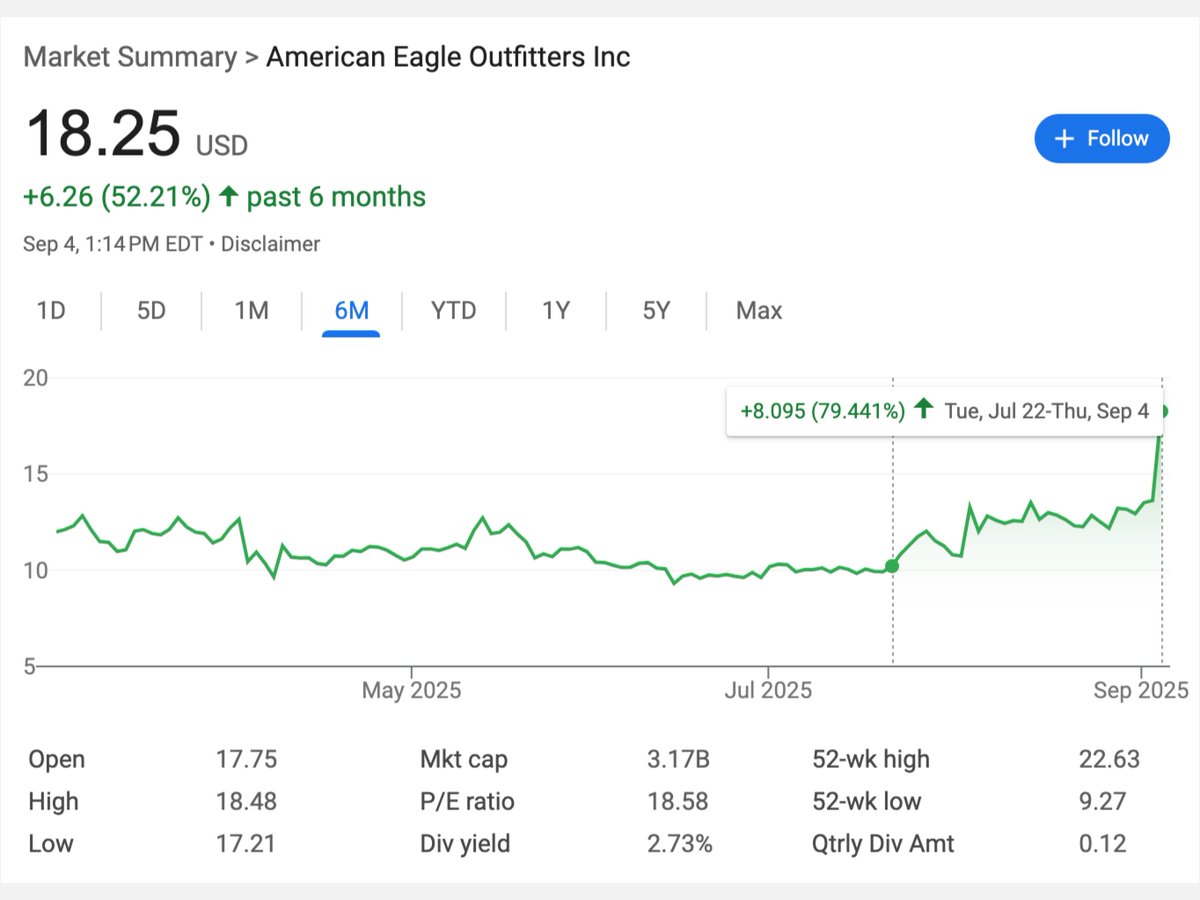Click the 52-wk high value 22.63
The width and height of the screenshot is (1200, 900).
1109,760
